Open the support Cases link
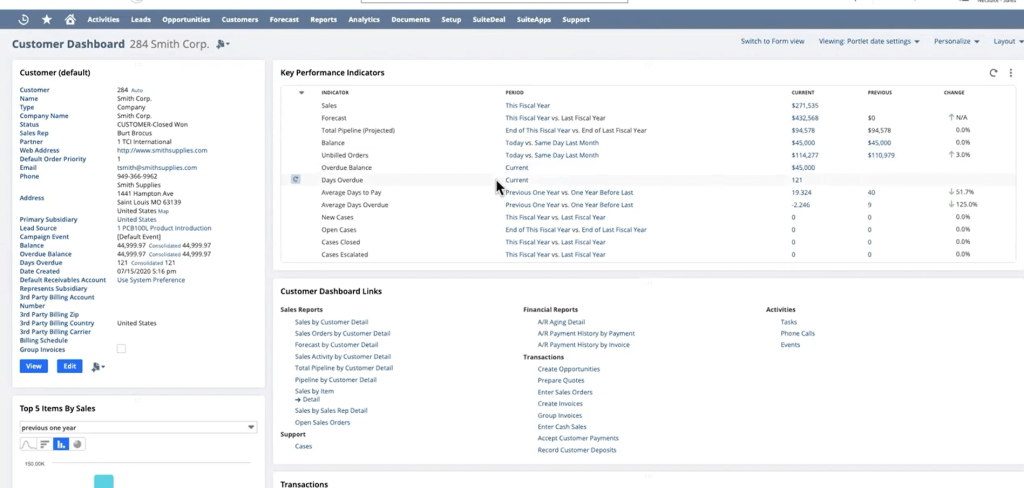Viewport: 1024px width, 488px height. click(x=303, y=446)
